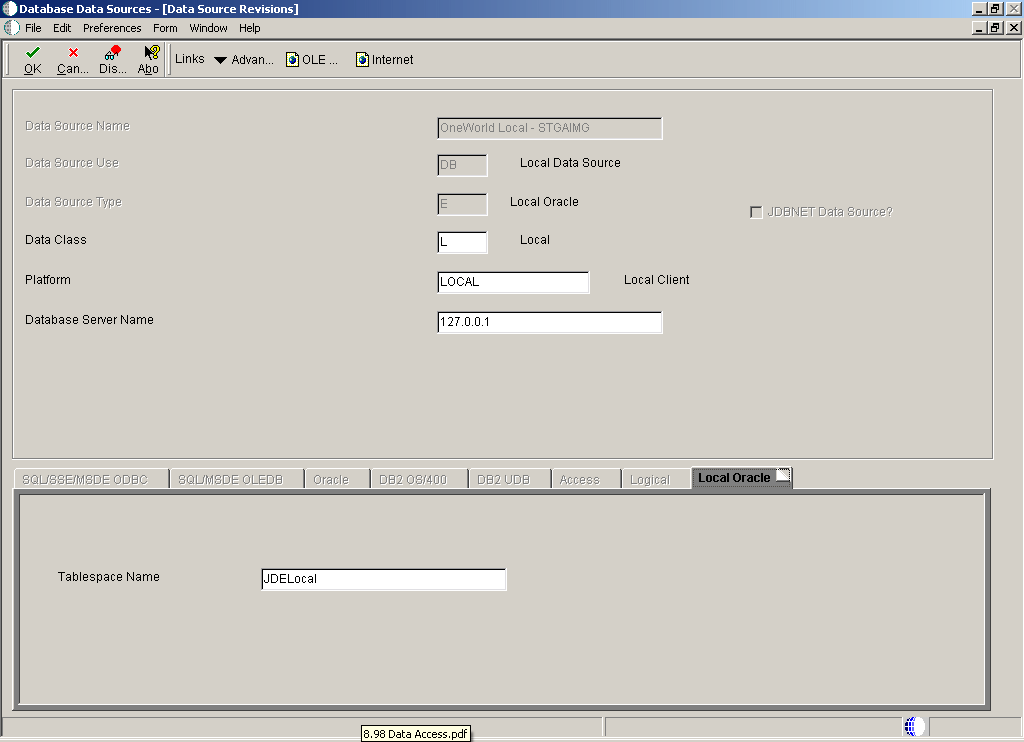
Task: Click the application icon in the title bar
Action: [9, 9]
